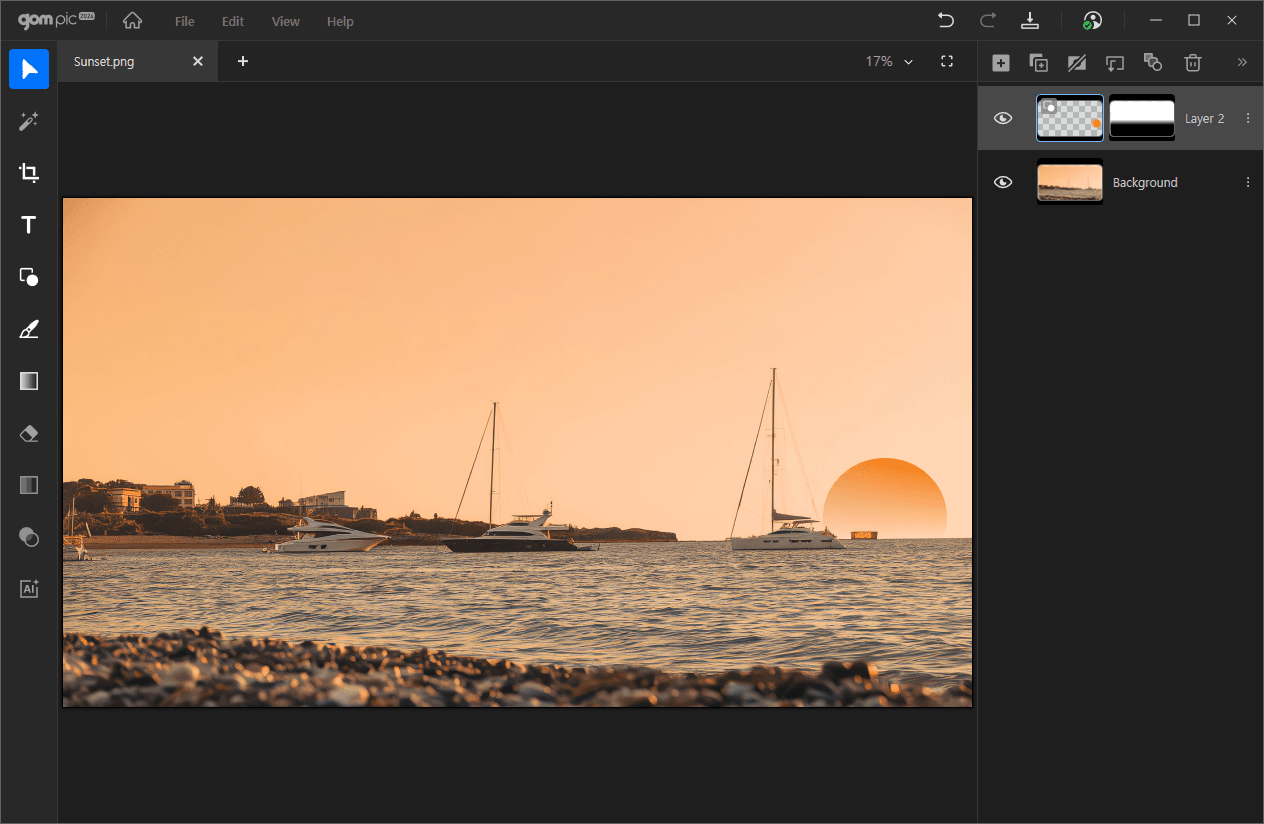Switch to the Sunset.png tab
The image size is (1264, 824).
click(104, 62)
